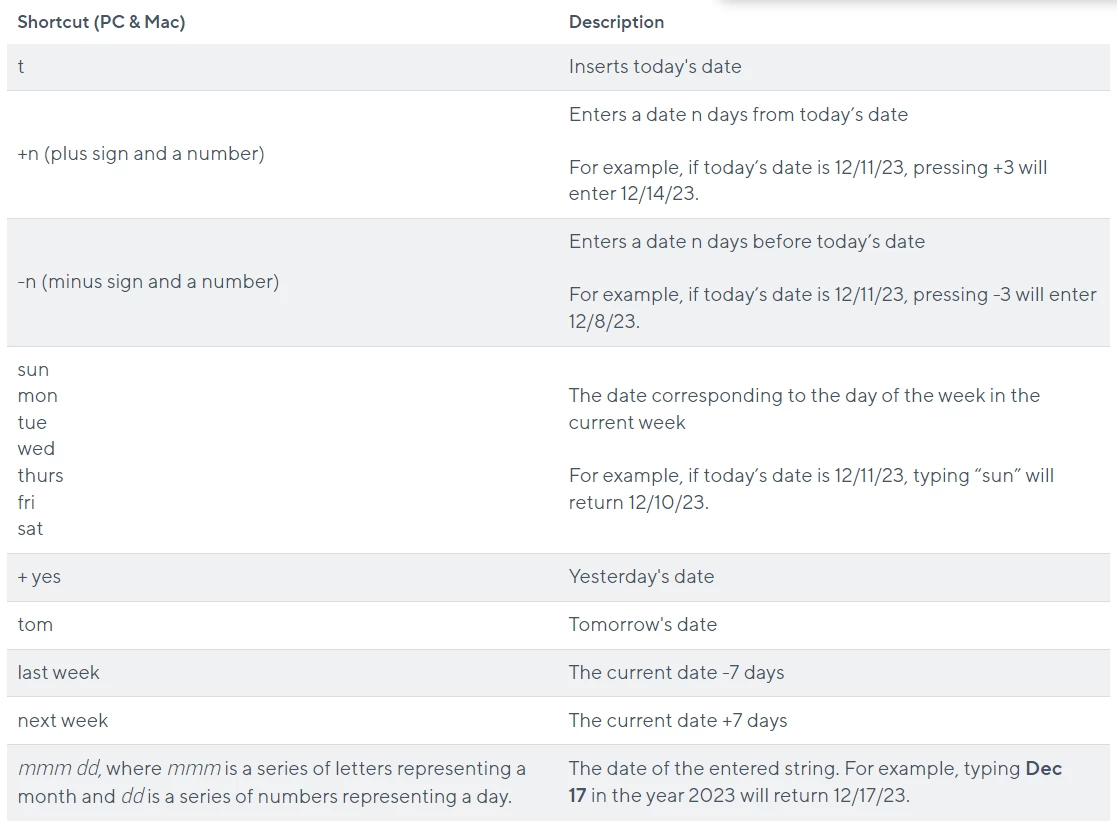Click 'Inserts today's date' description
Screen dimensions: 1117x826
pos(655,67)
